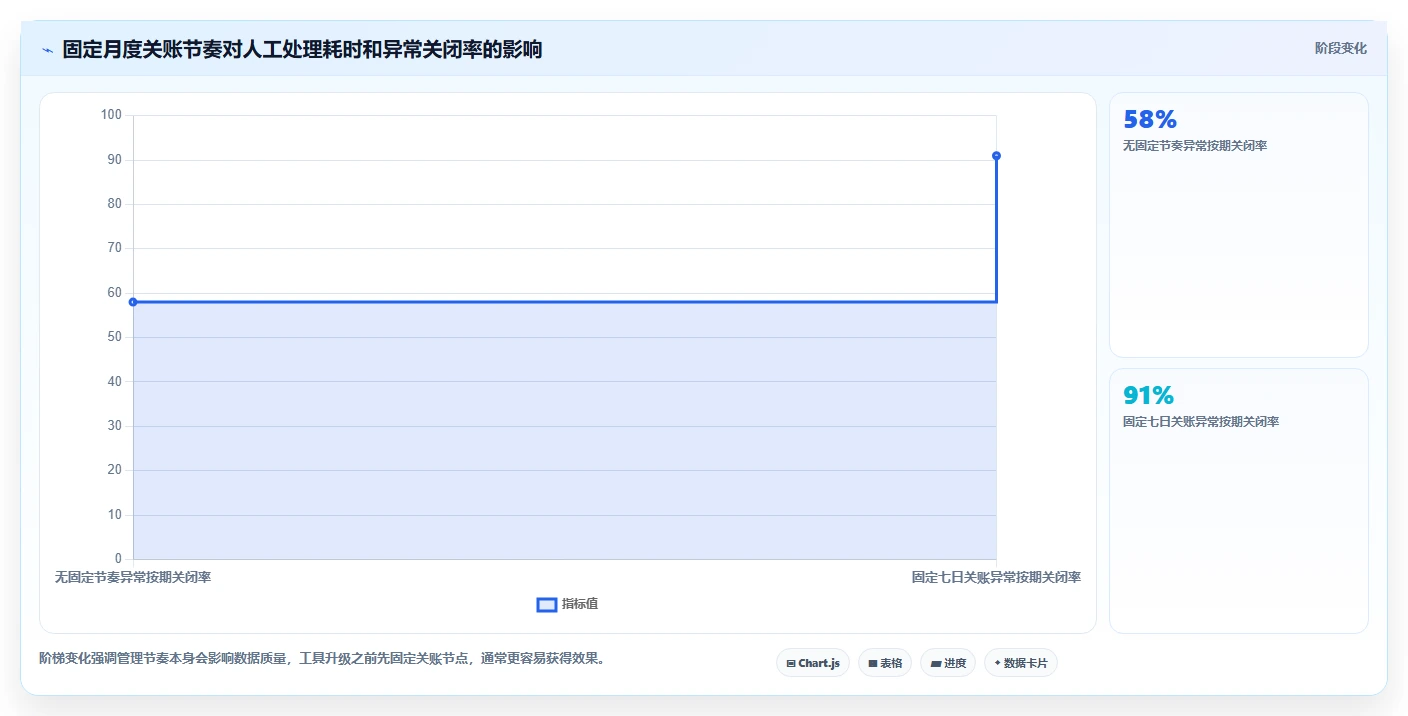
Task: Click the card label 固定七日关账异常按期关闭率
Action: [x=1201, y=422]
